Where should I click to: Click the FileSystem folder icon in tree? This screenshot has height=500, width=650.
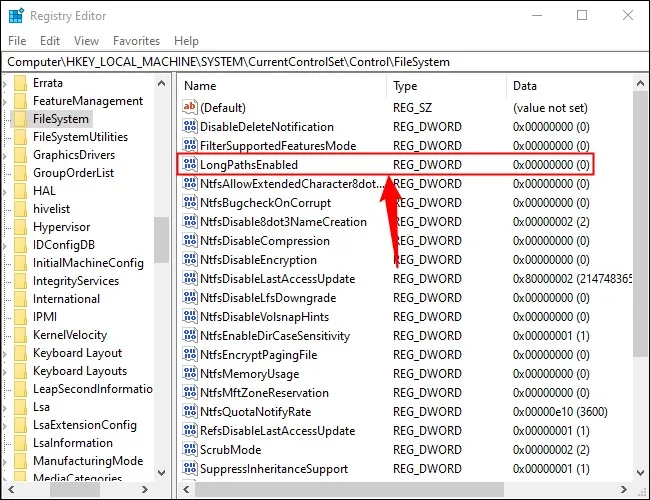coord(20,119)
